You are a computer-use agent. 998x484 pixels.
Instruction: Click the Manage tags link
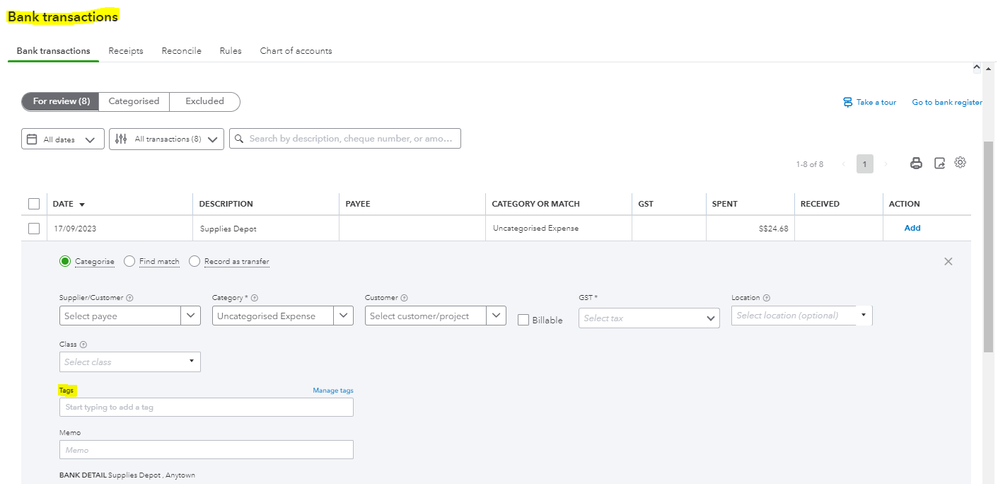tap(332, 390)
